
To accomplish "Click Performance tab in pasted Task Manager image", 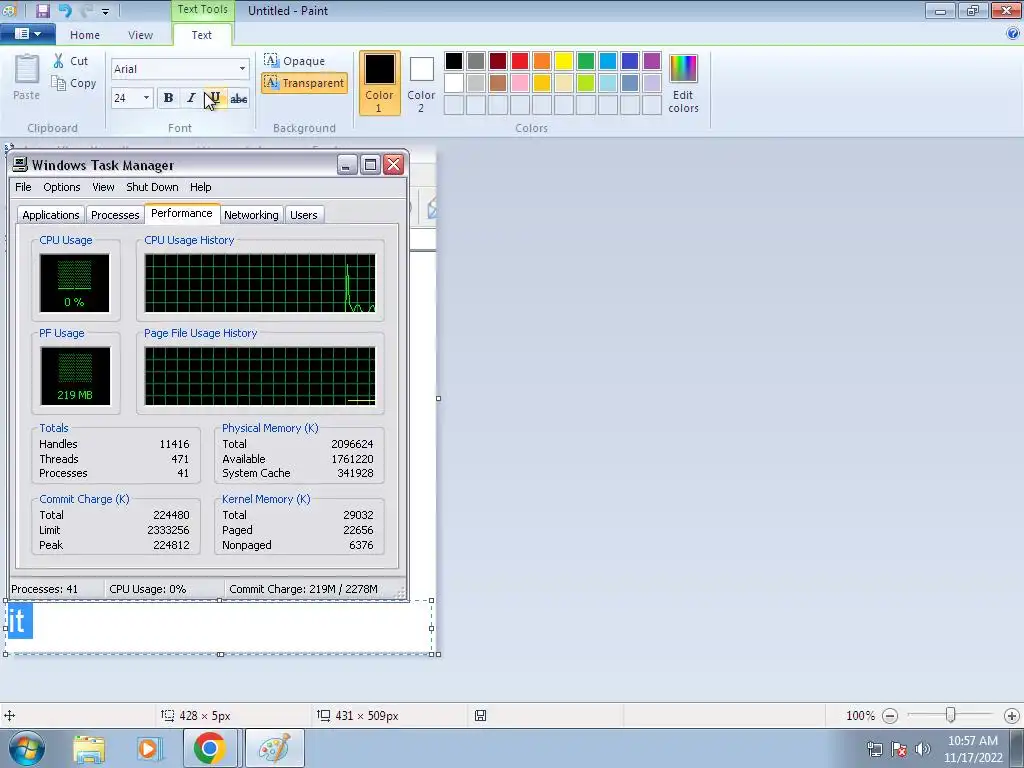I will [x=182, y=214].
